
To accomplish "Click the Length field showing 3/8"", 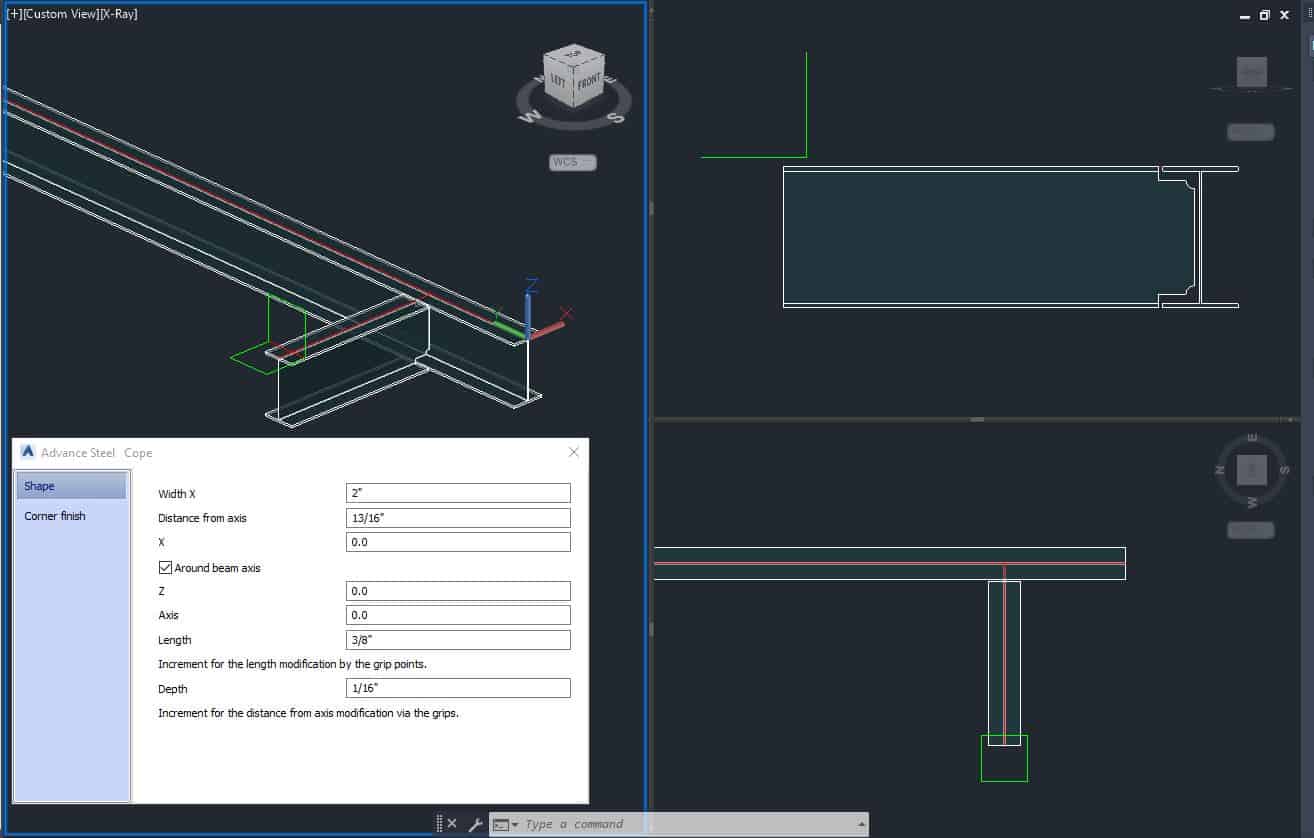I will pyautogui.click(x=458, y=640).
